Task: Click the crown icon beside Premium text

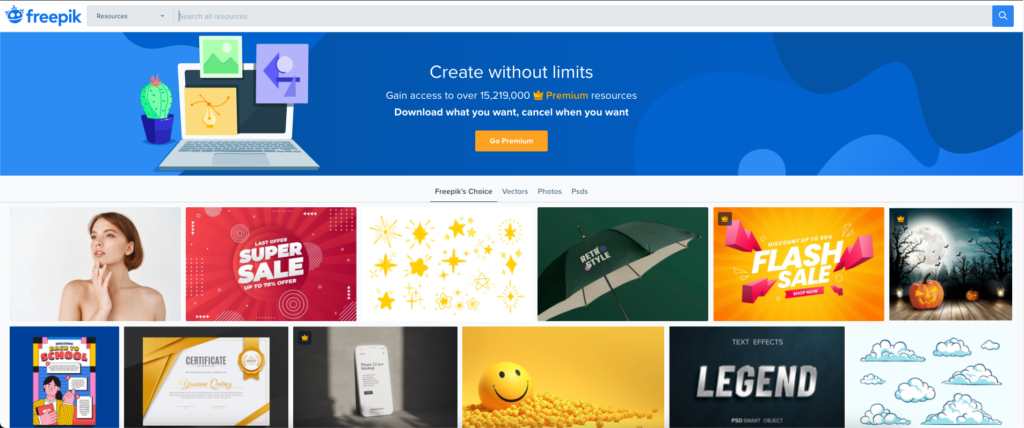Action: tap(538, 95)
